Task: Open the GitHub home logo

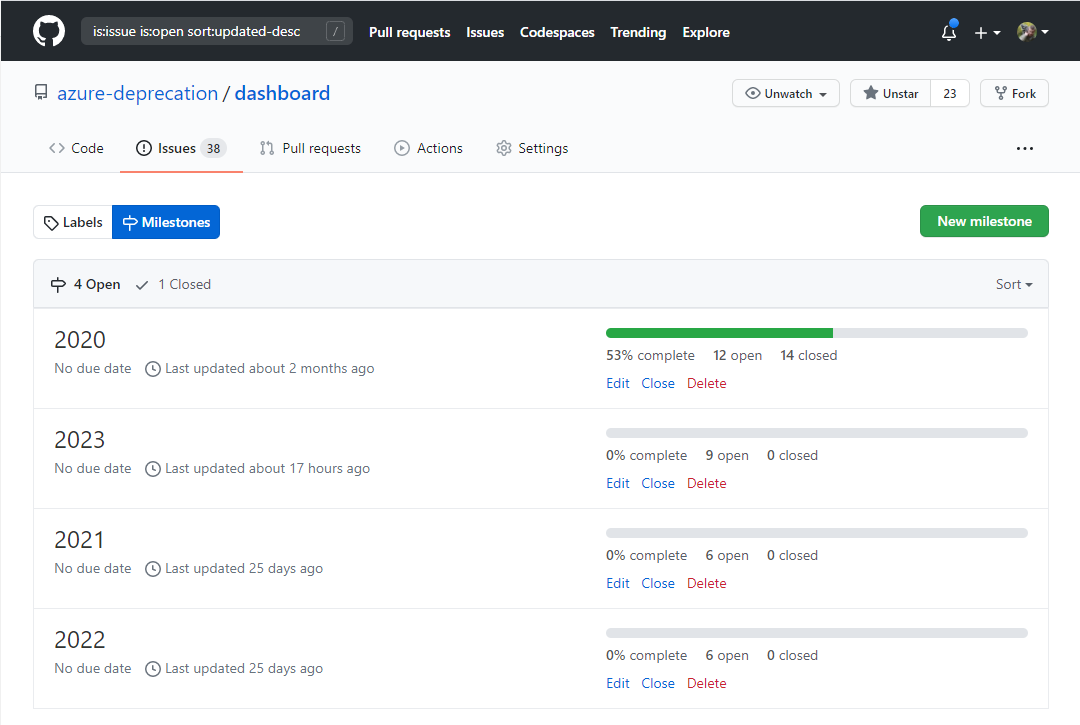Action: (x=49, y=32)
